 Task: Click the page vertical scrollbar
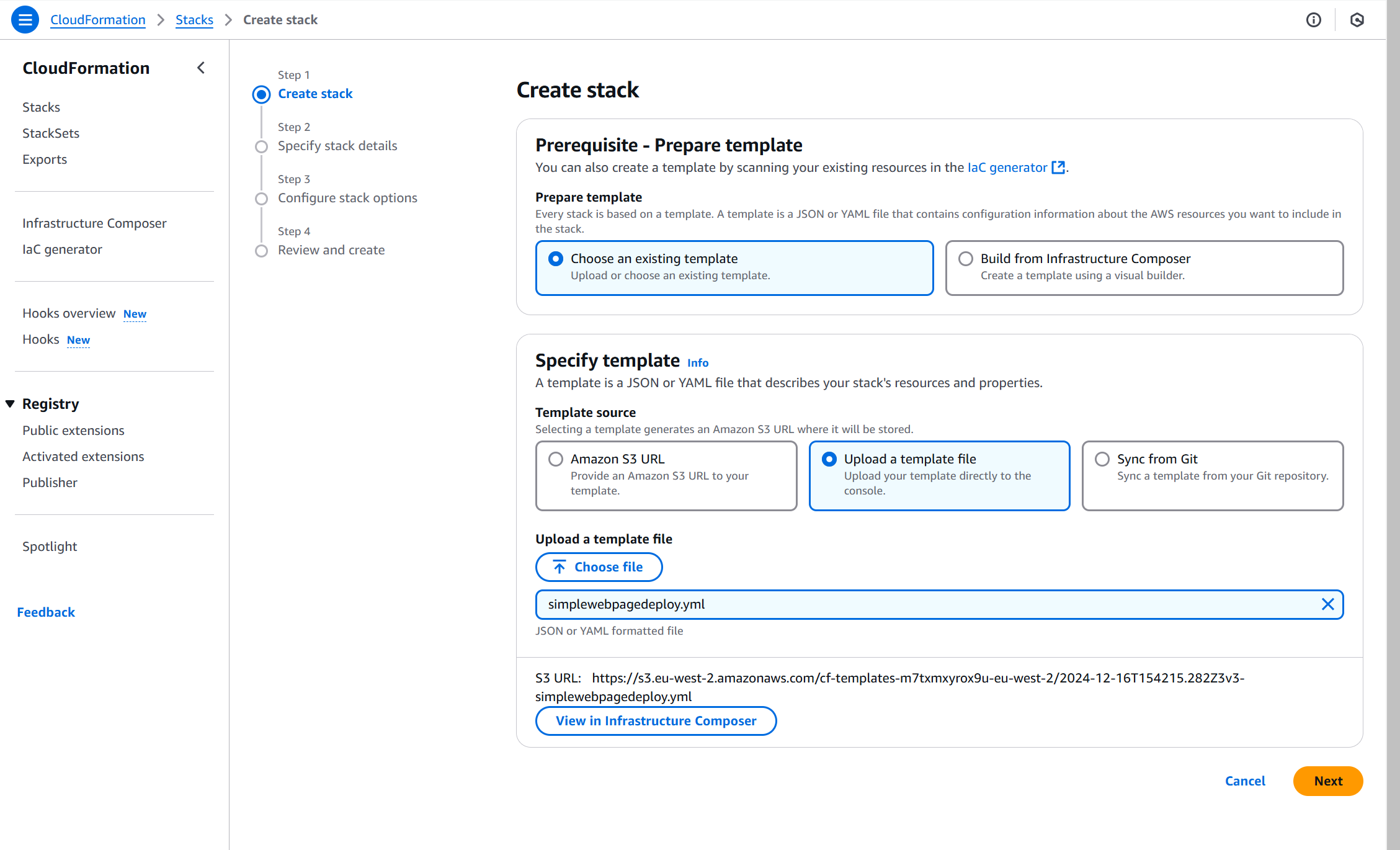point(1393,425)
